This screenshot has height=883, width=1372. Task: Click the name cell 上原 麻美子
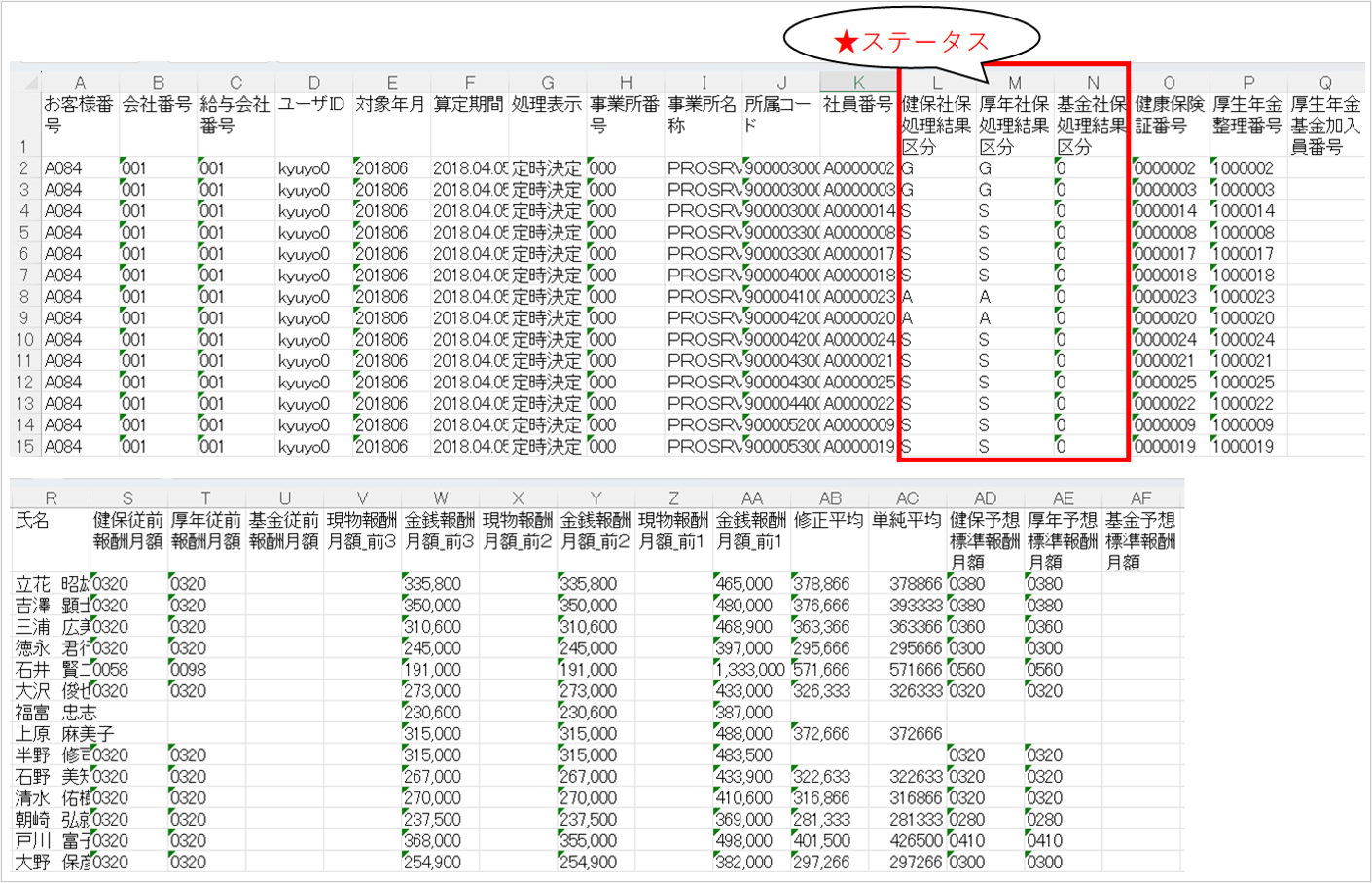tap(51, 733)
